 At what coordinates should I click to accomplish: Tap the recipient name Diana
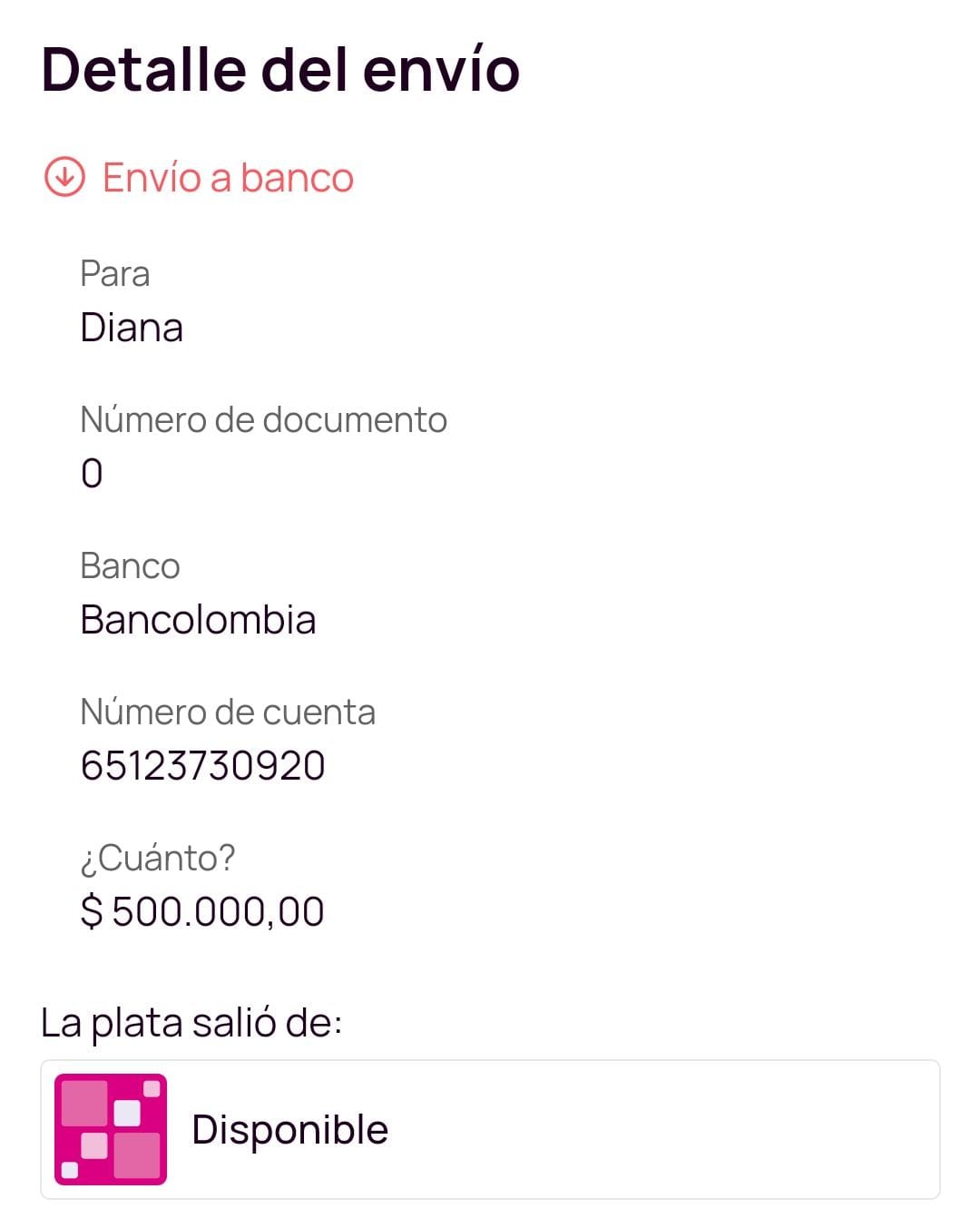[132, 328]
